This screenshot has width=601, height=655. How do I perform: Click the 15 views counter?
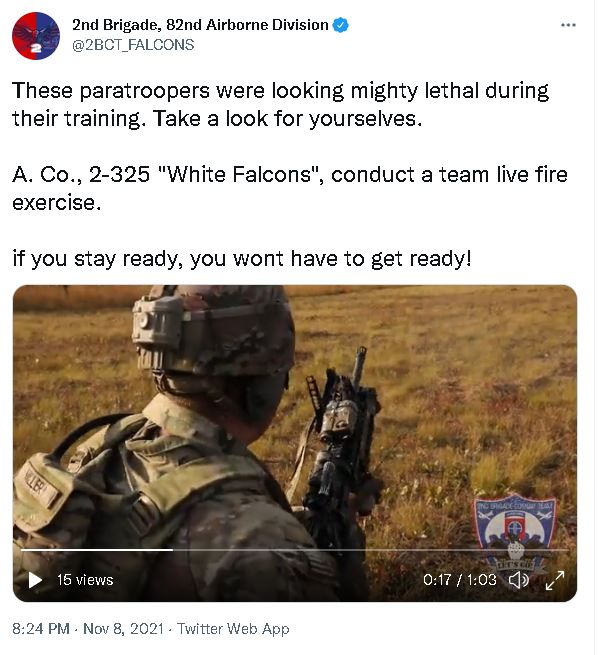pos(85,580)
